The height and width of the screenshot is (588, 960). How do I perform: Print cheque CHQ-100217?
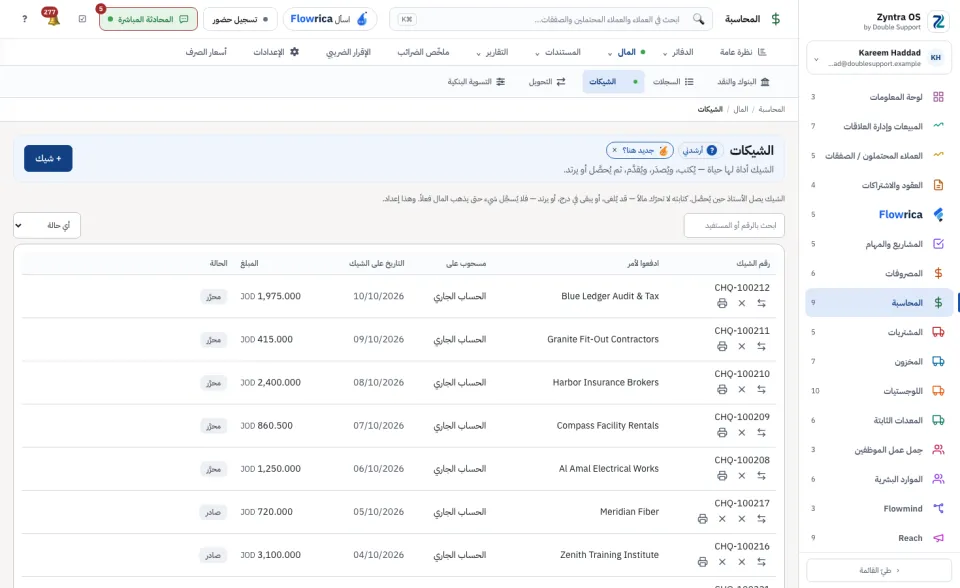pos(702,519)
